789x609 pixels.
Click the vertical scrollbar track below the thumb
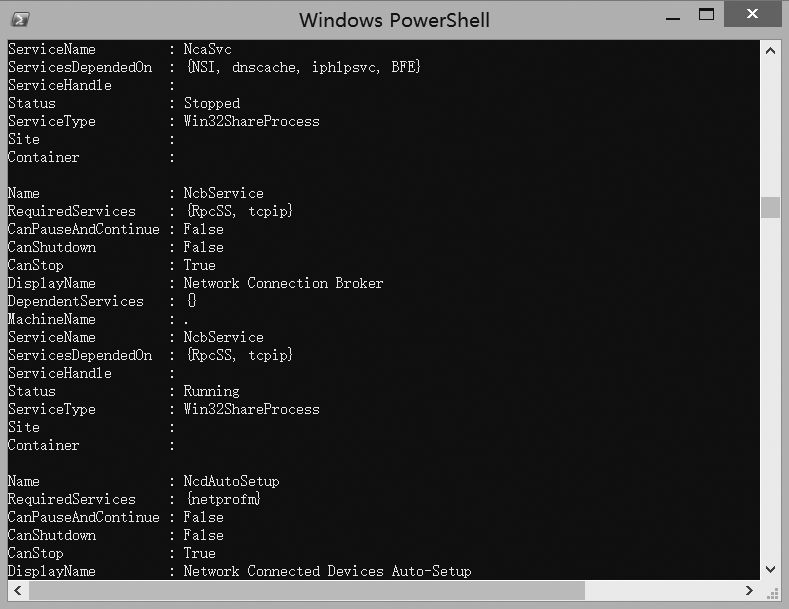(770, 400)
